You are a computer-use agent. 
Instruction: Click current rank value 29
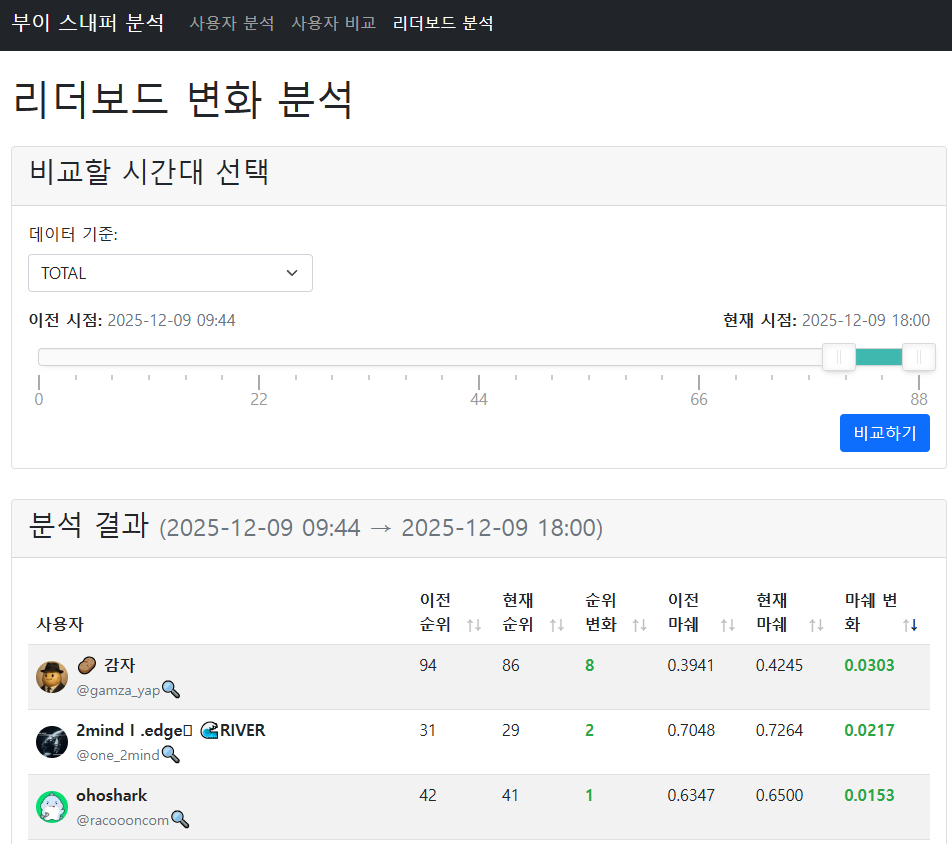[x=511, y=730]
